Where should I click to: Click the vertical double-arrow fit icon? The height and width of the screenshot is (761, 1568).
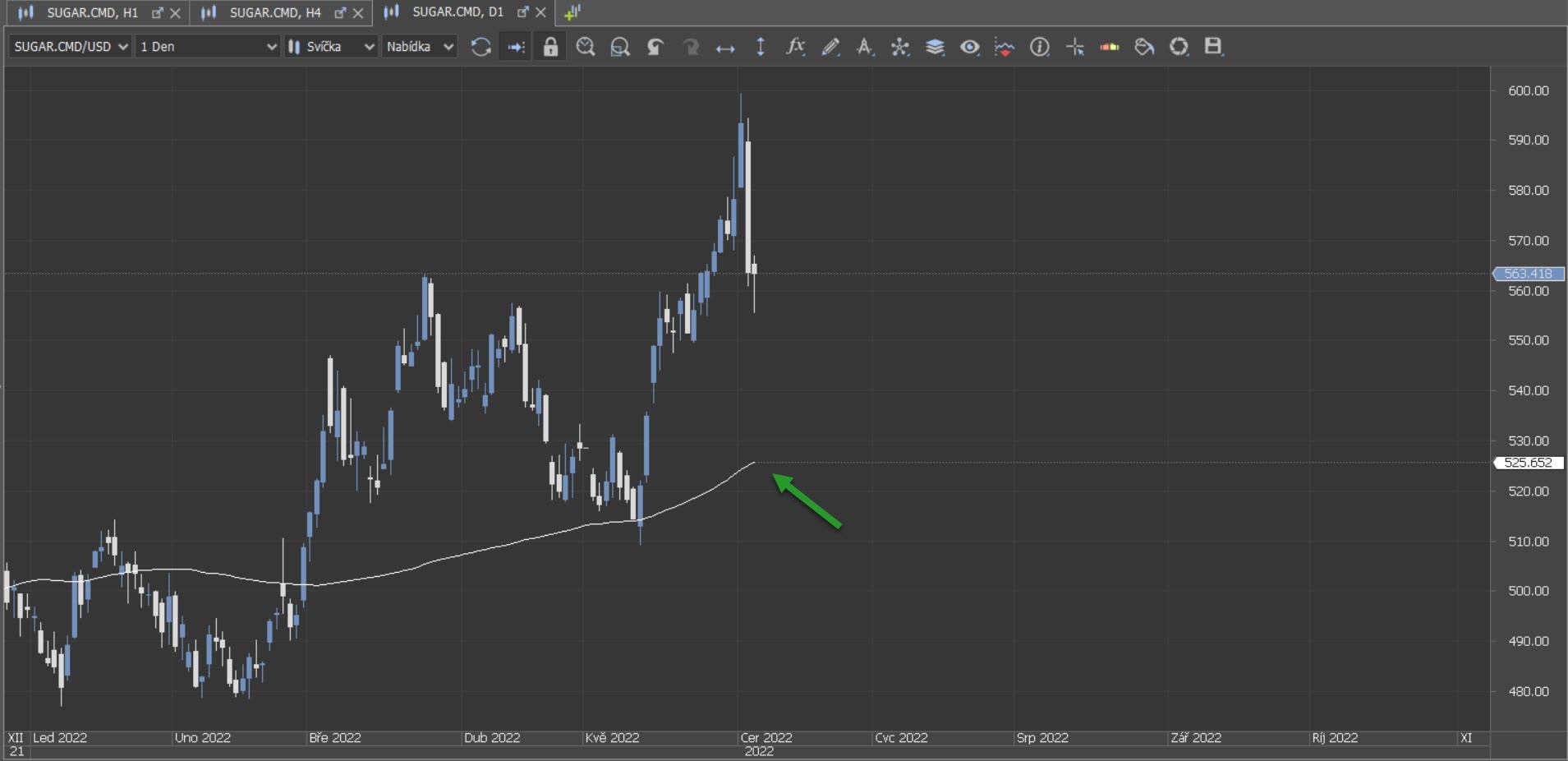click(x=761, y=47)
